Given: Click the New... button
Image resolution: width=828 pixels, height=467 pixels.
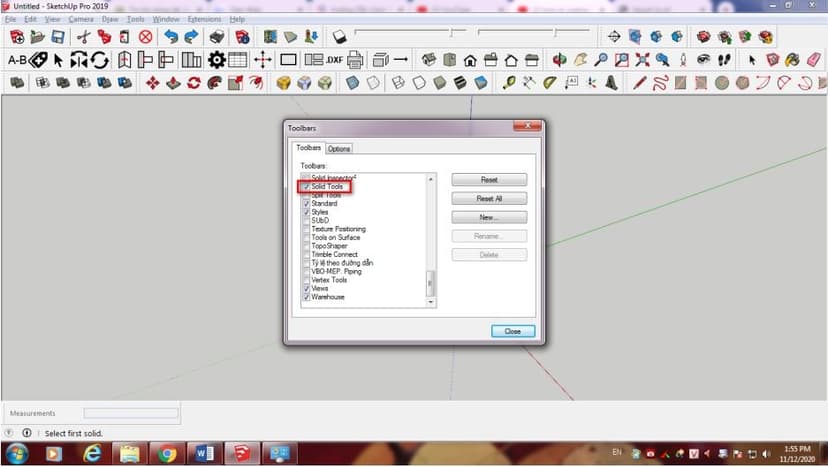Looking at the screenshot, I should click(x=489, y=217).
